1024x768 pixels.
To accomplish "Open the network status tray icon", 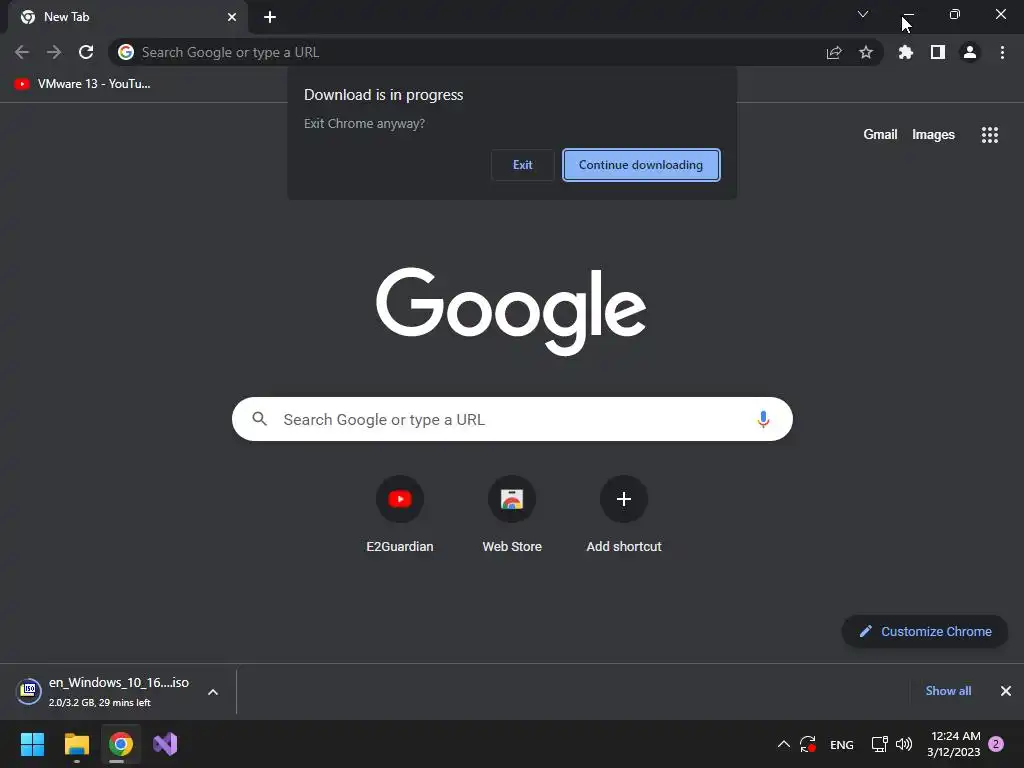I will pyautogui.click(x=880, y=744).
